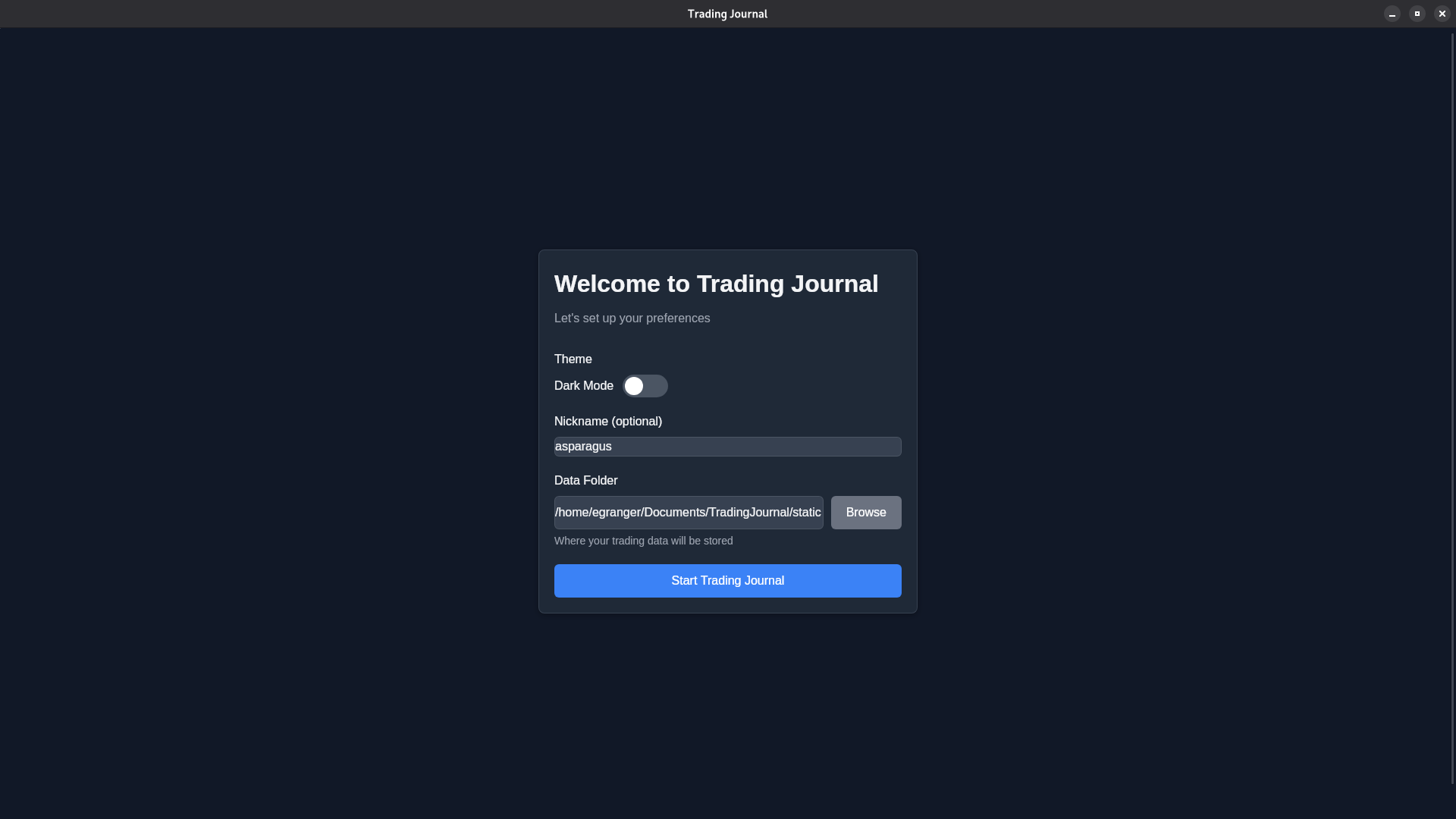
Task: Click the TradingJournal/static path text box
Action: 688,513
